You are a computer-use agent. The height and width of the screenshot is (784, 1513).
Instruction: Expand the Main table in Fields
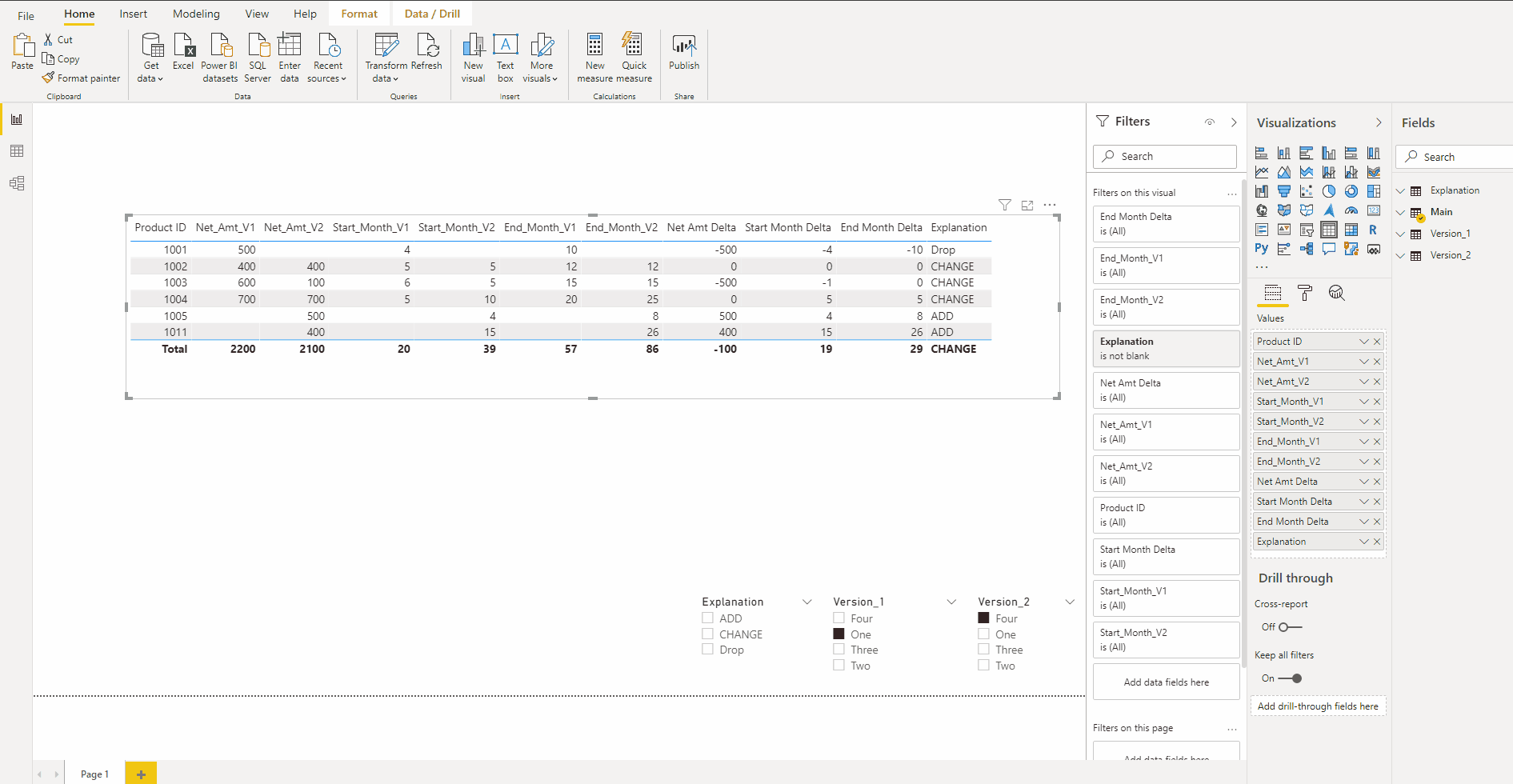(x=1401, y=212)
